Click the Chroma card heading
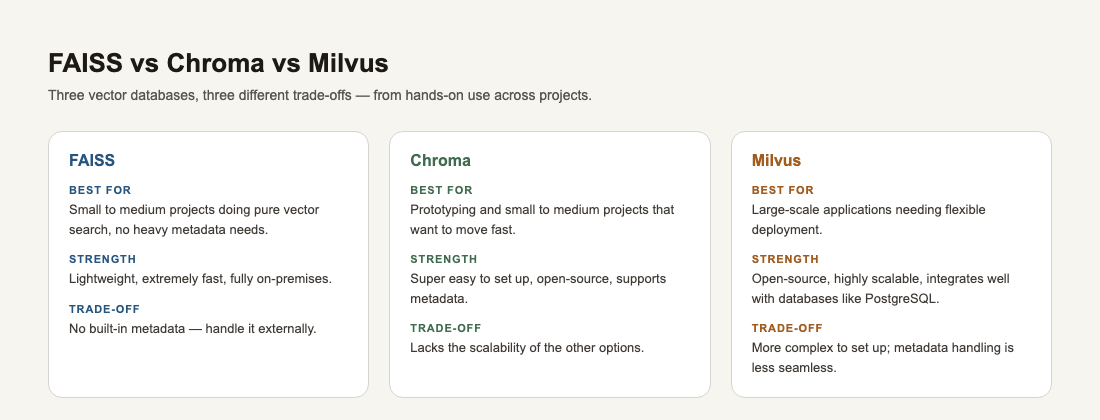 pos(441,161)
